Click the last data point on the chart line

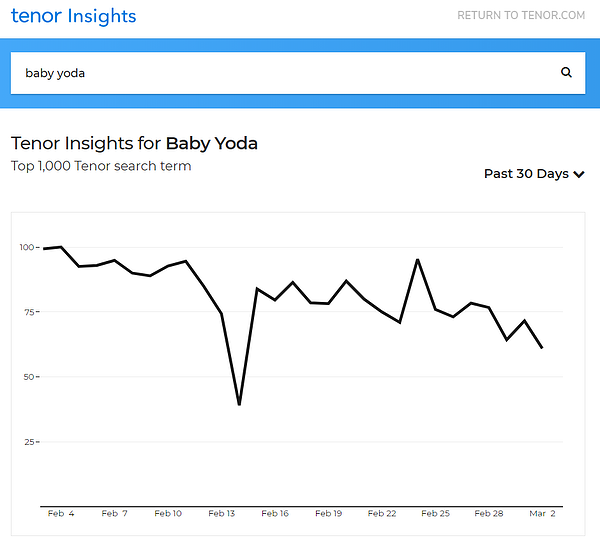pyautogui.click(x=542, y=347)
